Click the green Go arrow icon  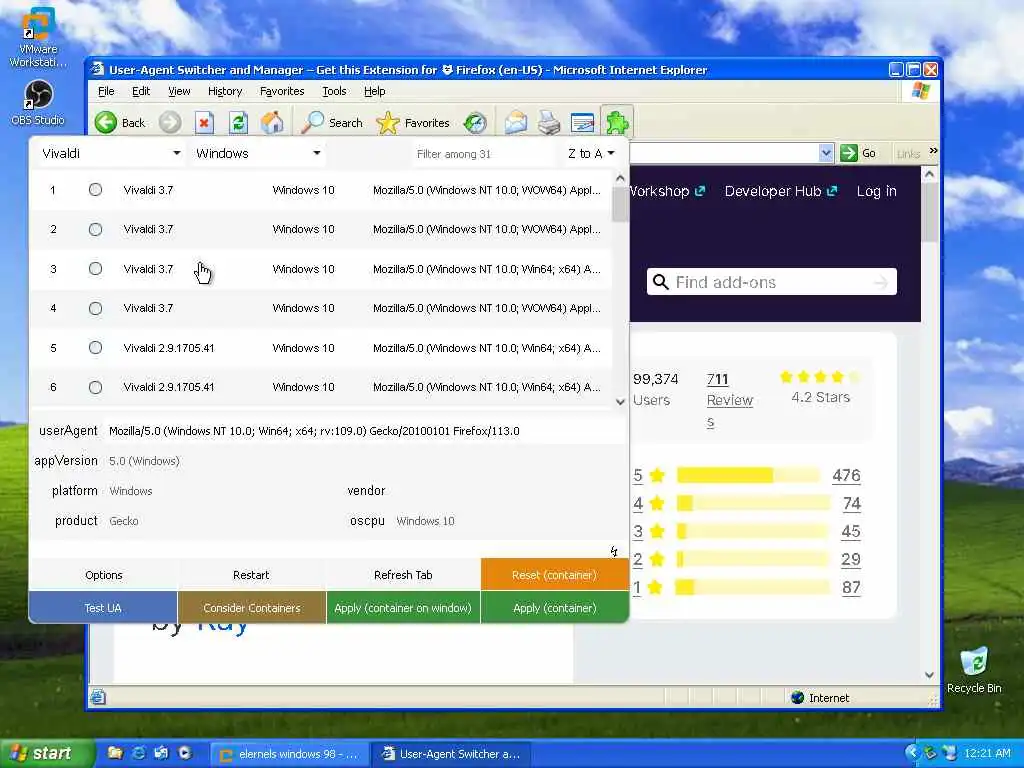[848, 153]
